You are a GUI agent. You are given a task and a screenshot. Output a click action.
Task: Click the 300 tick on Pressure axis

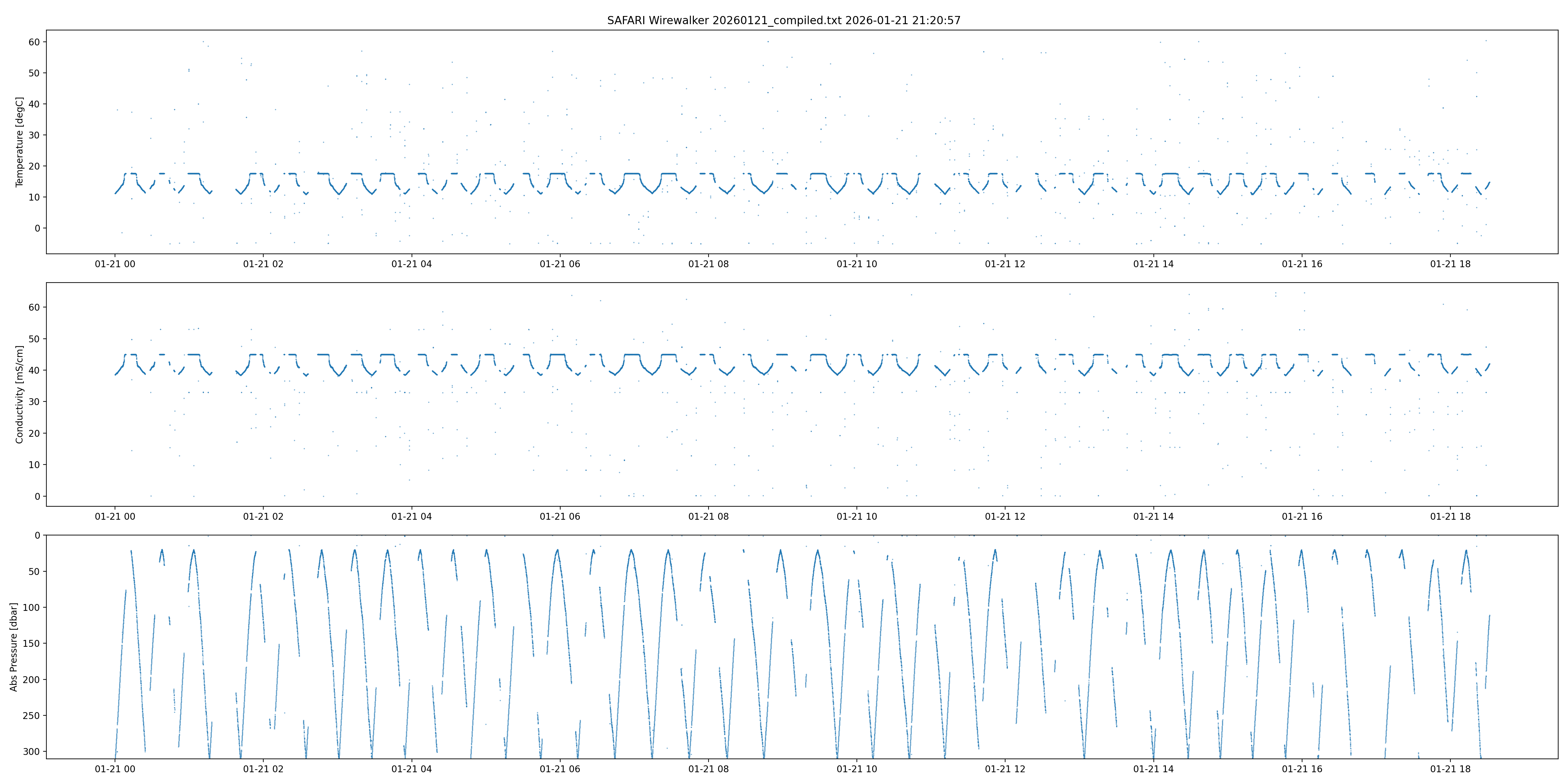[32, 751]
